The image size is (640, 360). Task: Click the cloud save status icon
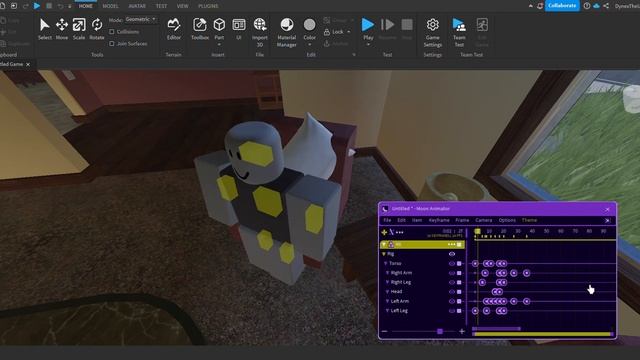596,6
